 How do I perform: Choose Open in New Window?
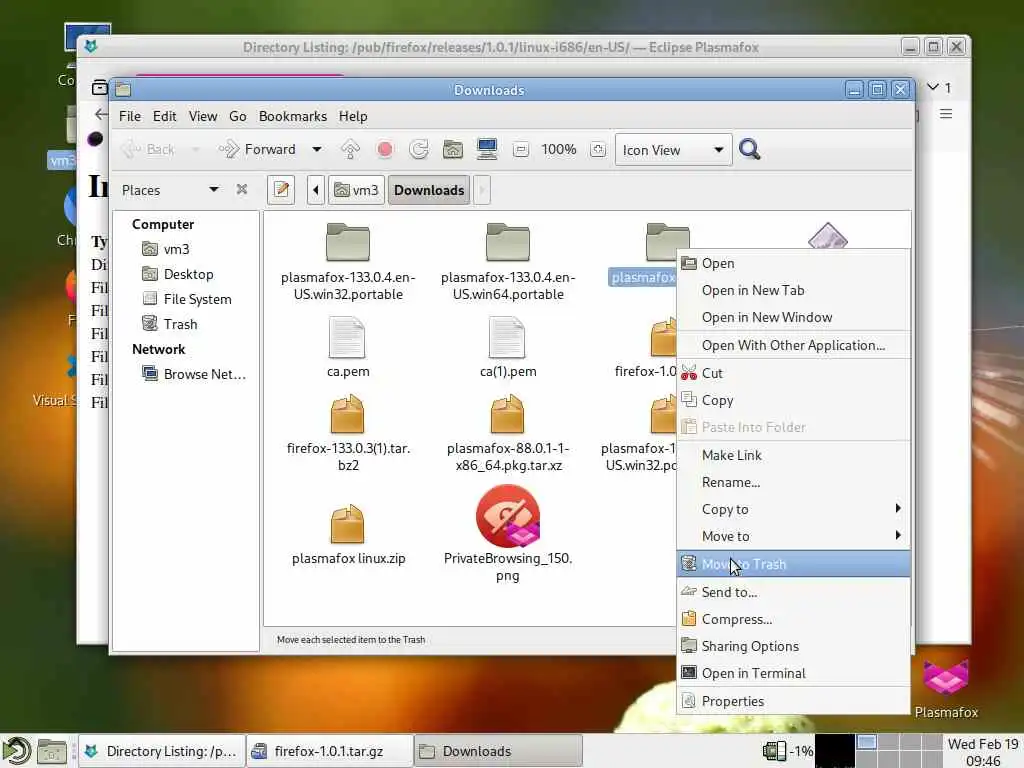point(793,317)
